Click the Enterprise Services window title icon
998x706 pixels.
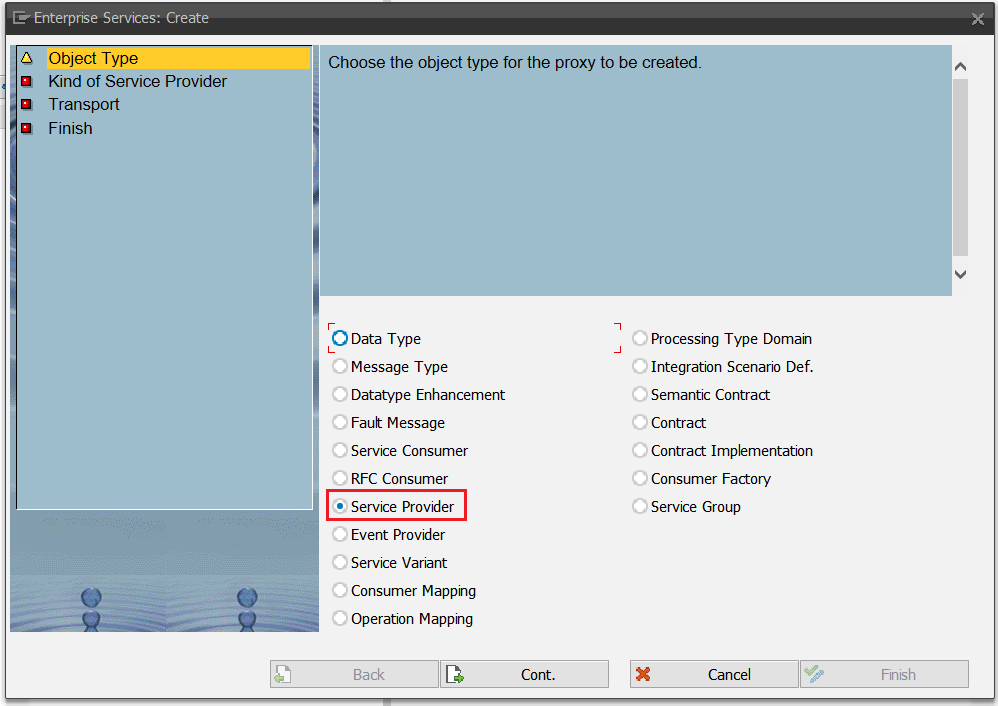19,18
